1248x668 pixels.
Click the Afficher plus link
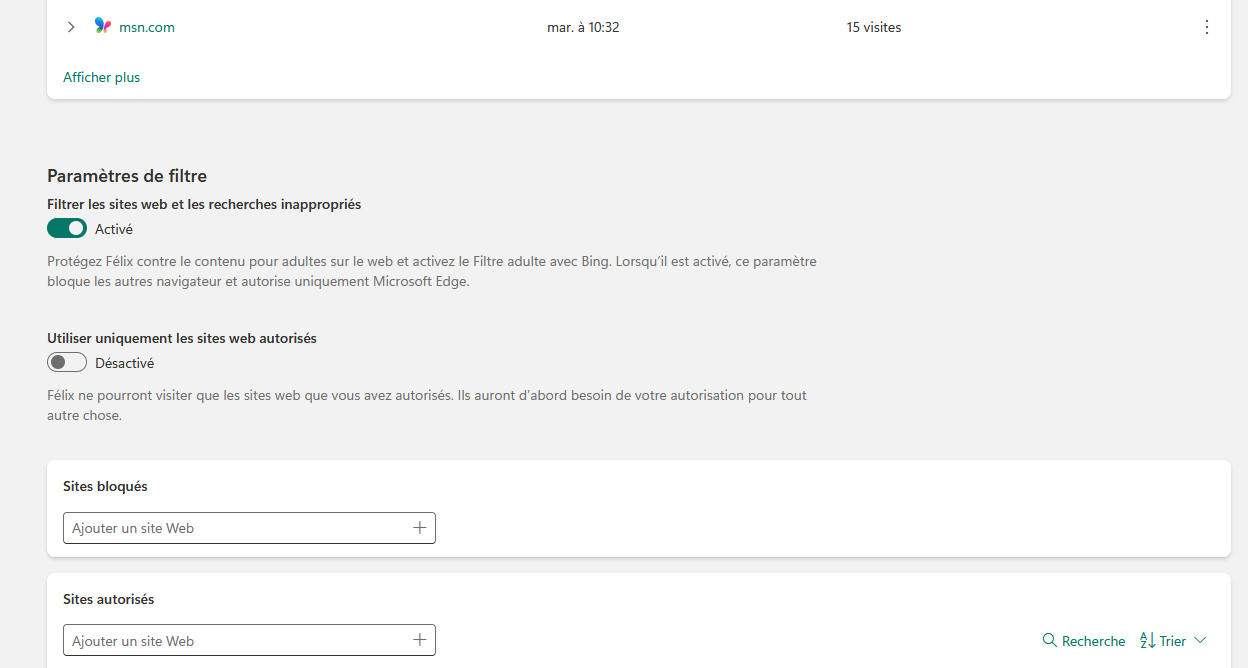point(101,77)
